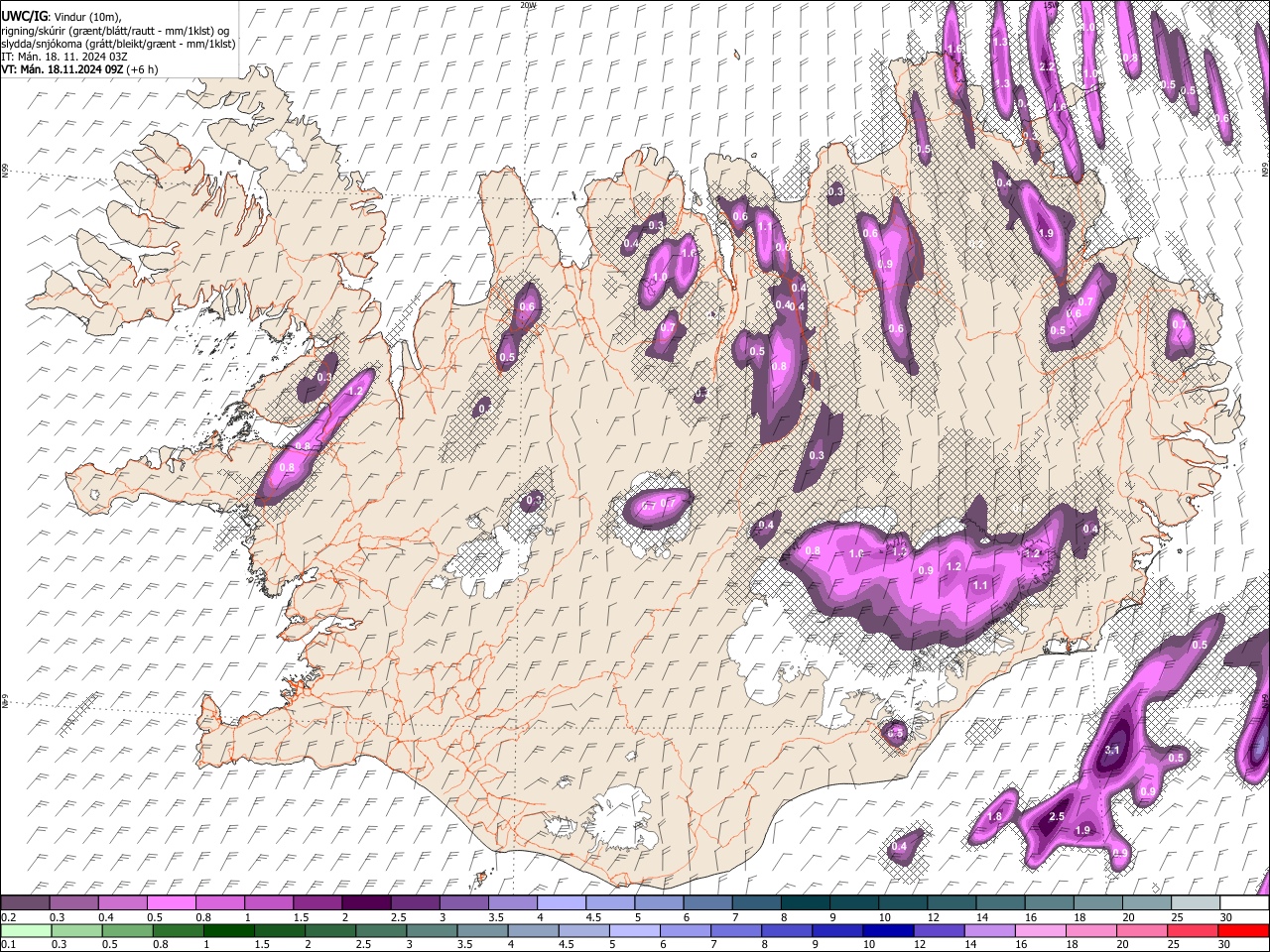Click the '30' label in the lower legend row
Screen dimensions: 1270x952
point(1224,944)
